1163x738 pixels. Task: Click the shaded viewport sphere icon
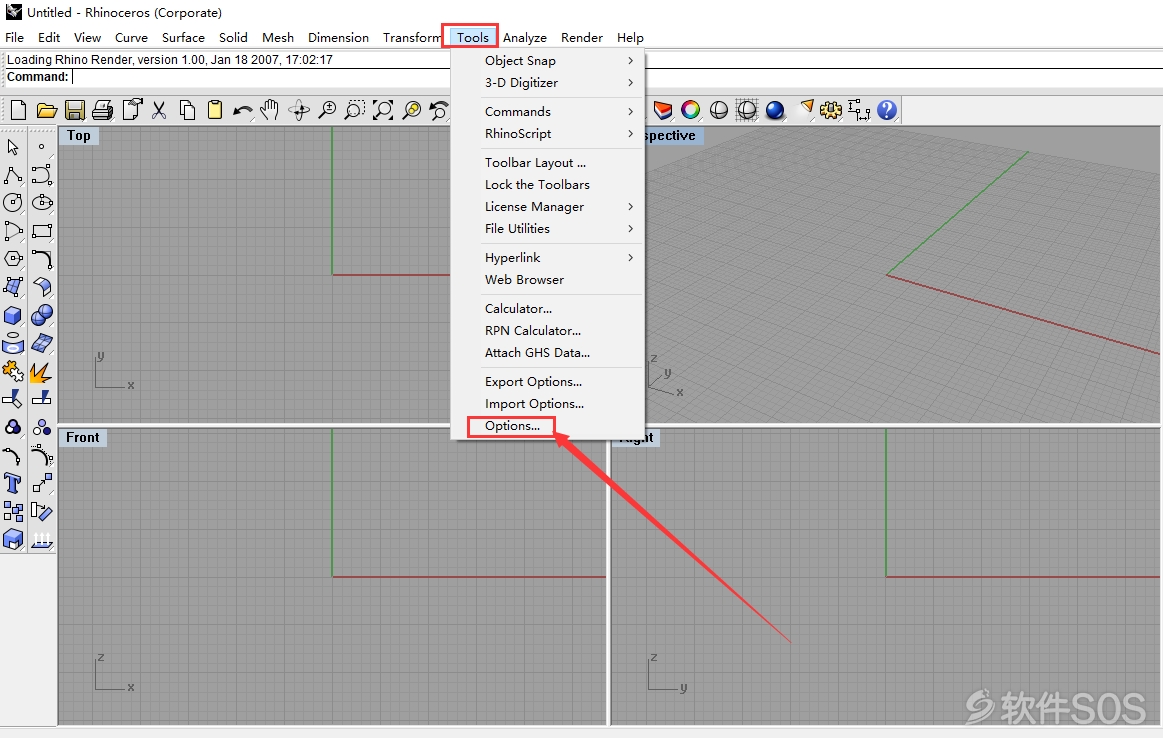pyautogui.click(x=719, y=111)
